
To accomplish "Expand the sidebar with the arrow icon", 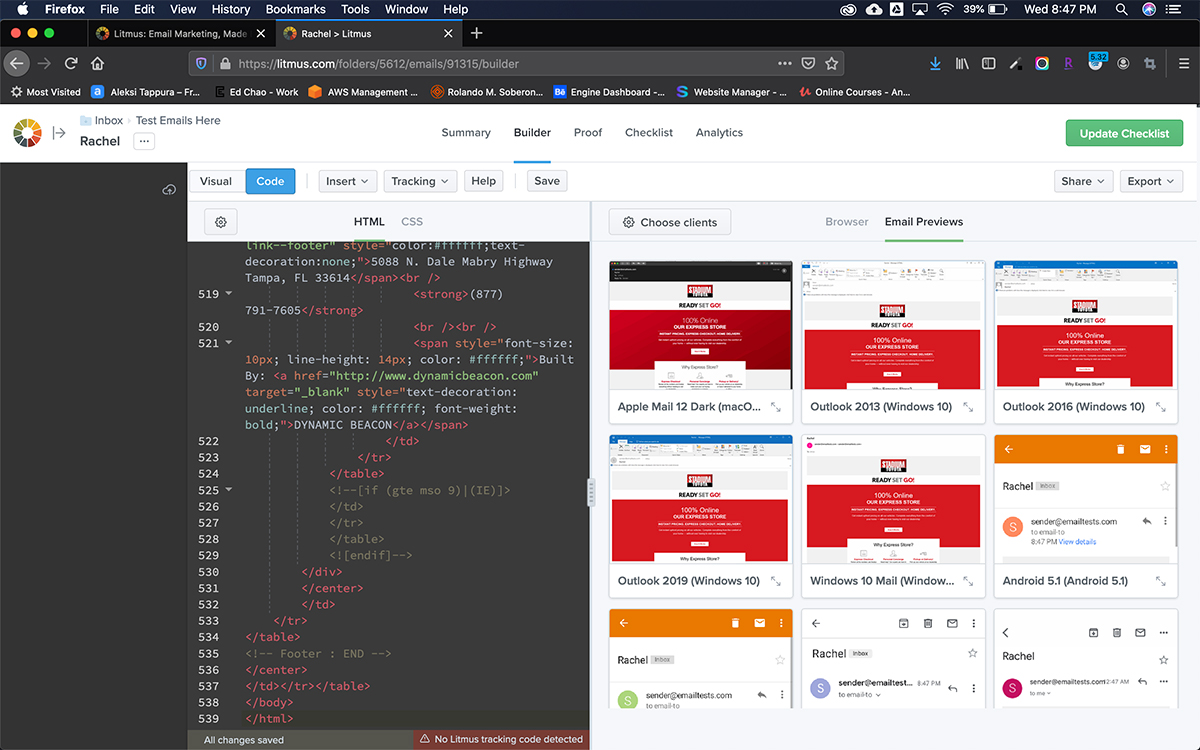I will [x=59, y=132].
